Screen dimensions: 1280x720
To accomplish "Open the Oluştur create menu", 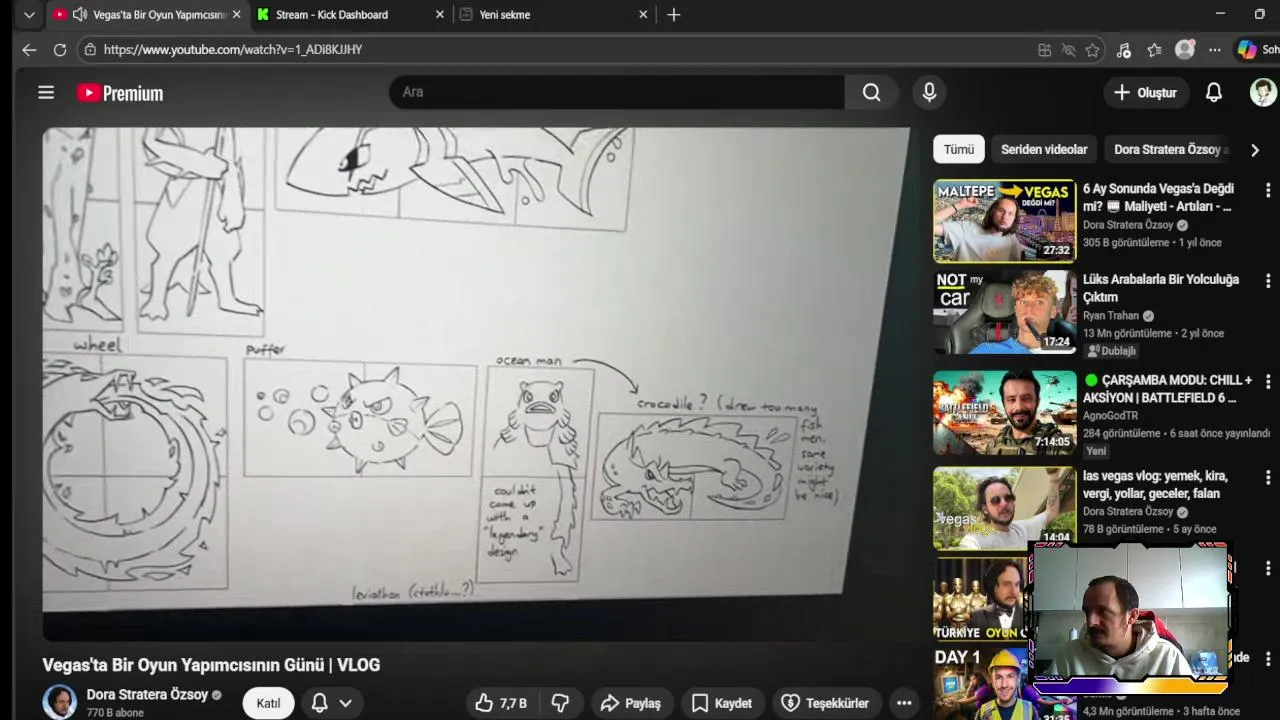I will 1145,92.
